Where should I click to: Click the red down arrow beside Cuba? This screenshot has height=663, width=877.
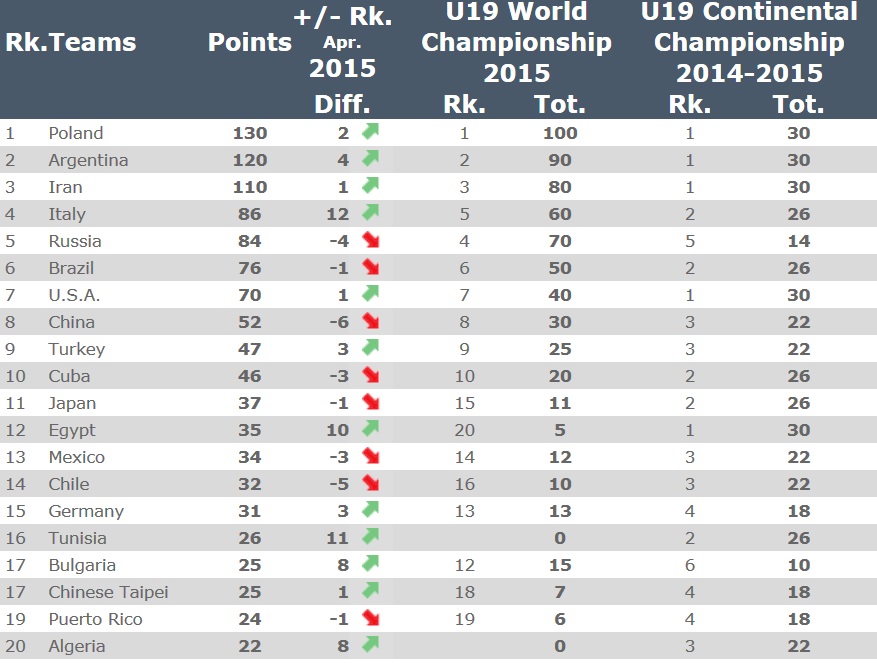tap(370, 374)
